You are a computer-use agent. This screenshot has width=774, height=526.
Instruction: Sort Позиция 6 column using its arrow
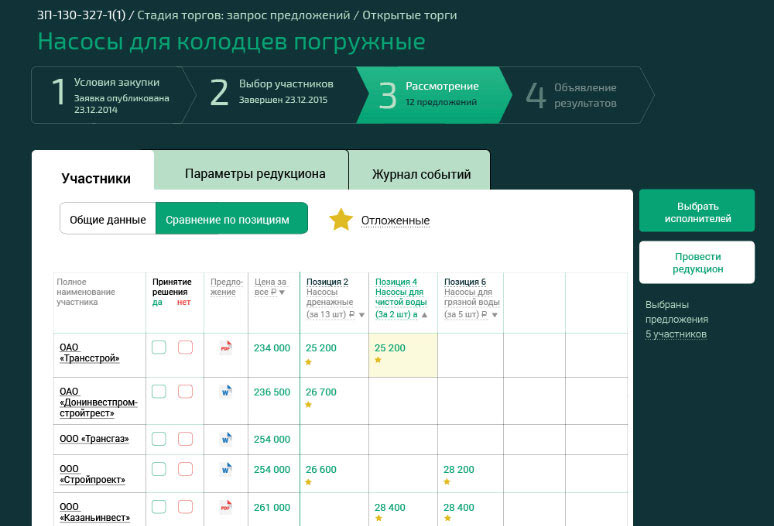493,315
